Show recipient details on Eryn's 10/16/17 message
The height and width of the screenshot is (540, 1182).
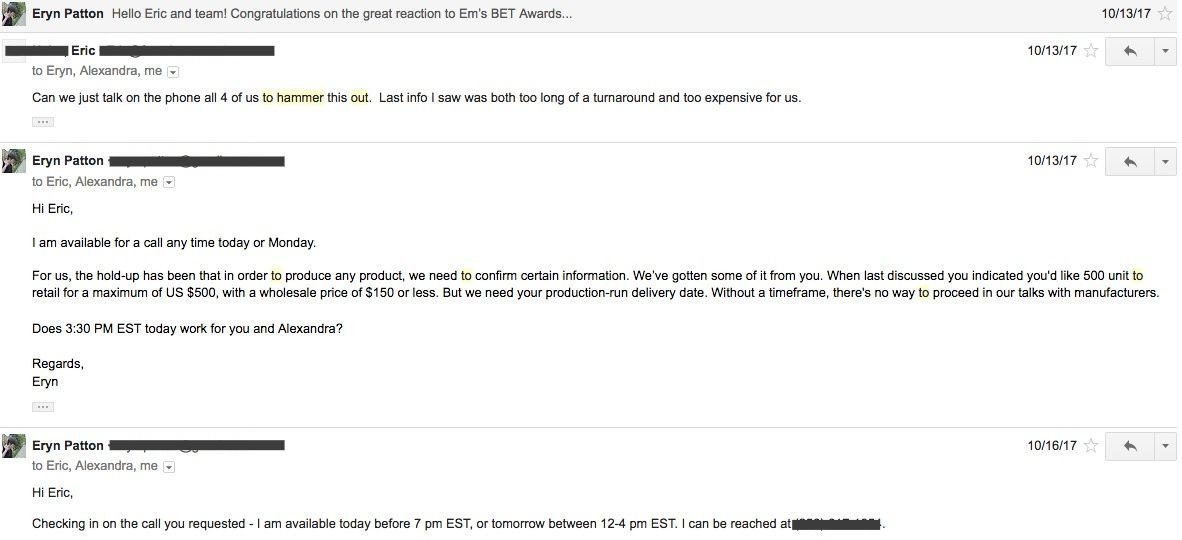(x=169, y=467)
